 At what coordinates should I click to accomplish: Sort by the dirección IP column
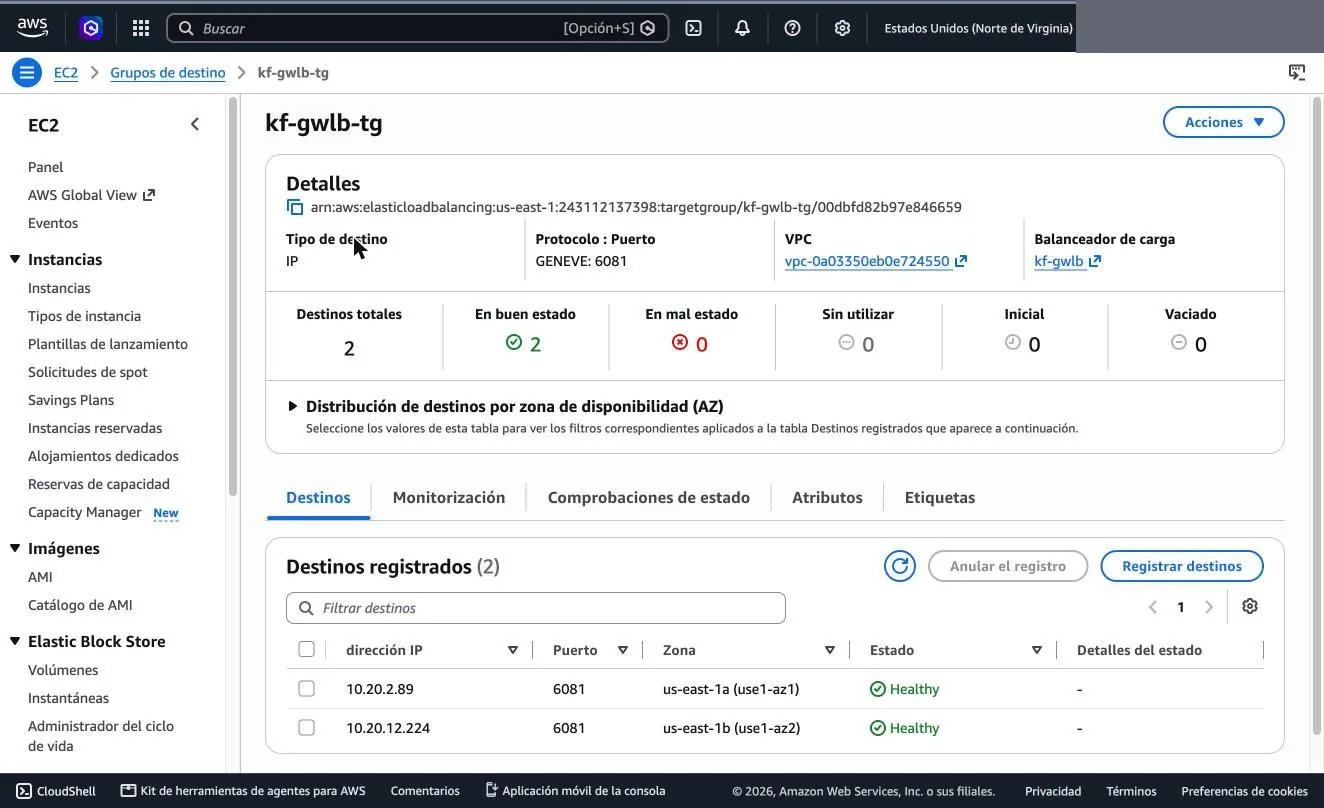coord(513,650)
